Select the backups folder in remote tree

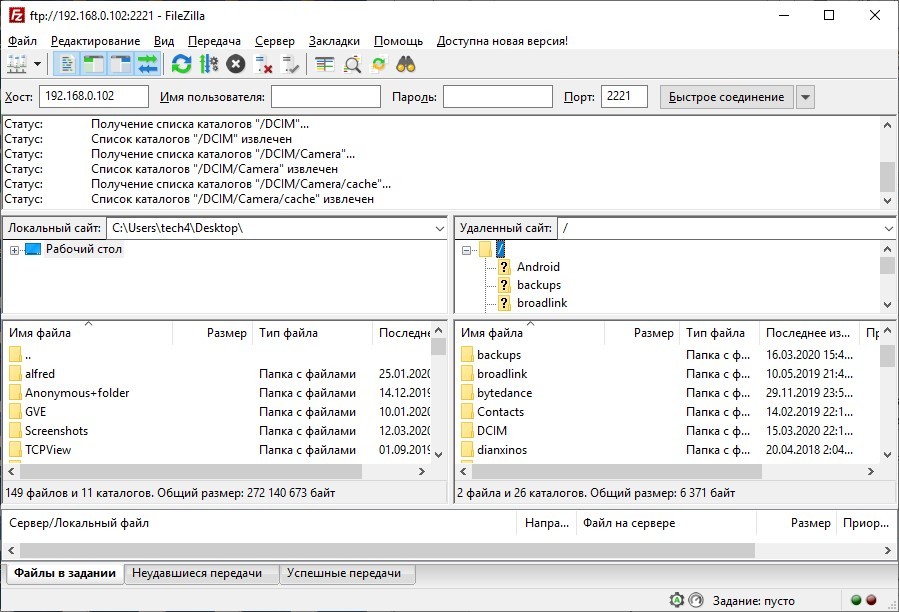tap(539, 285)
